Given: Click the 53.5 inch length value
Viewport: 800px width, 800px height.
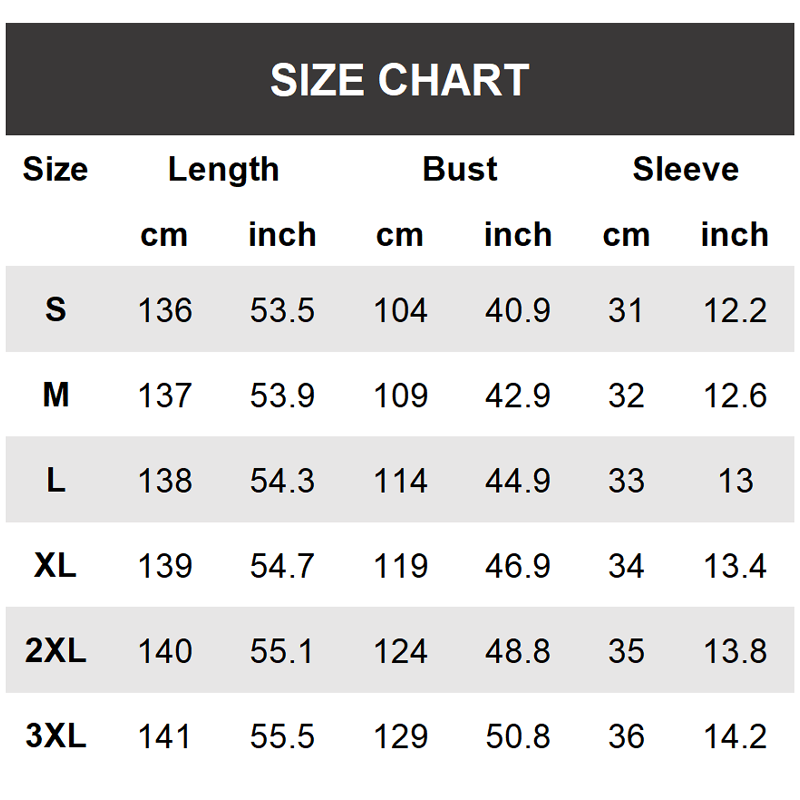Looking at the screenshot, I should point(282,311).
